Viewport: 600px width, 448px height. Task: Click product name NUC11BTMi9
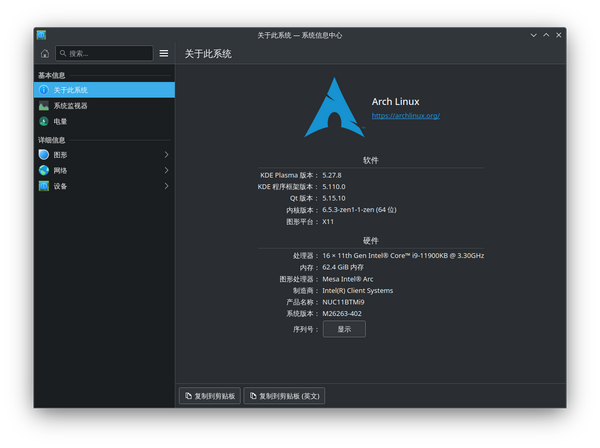[x=343, y=302]
